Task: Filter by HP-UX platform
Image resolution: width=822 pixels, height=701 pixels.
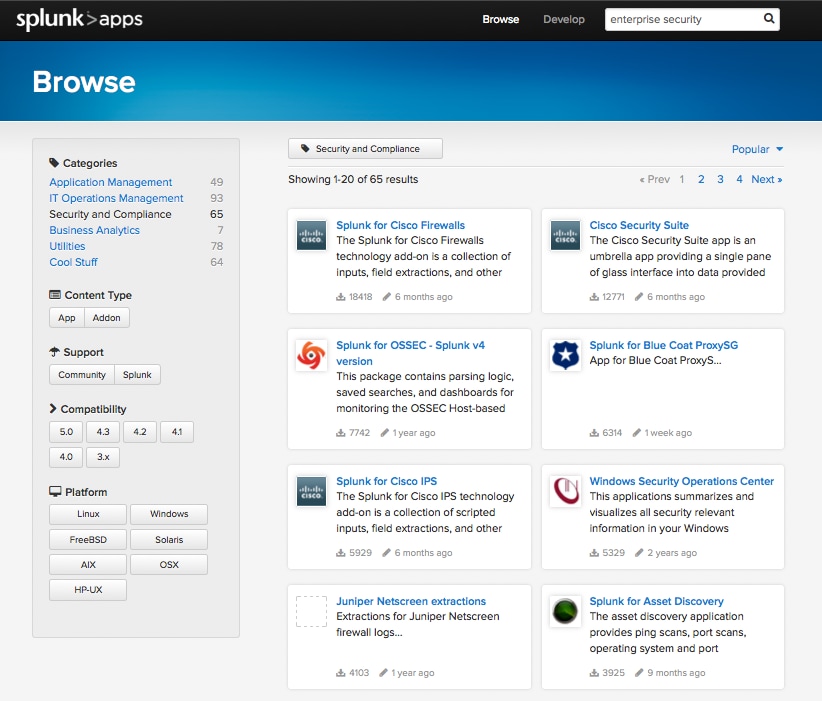Action: pyautogui.click(x=88, y=590)
